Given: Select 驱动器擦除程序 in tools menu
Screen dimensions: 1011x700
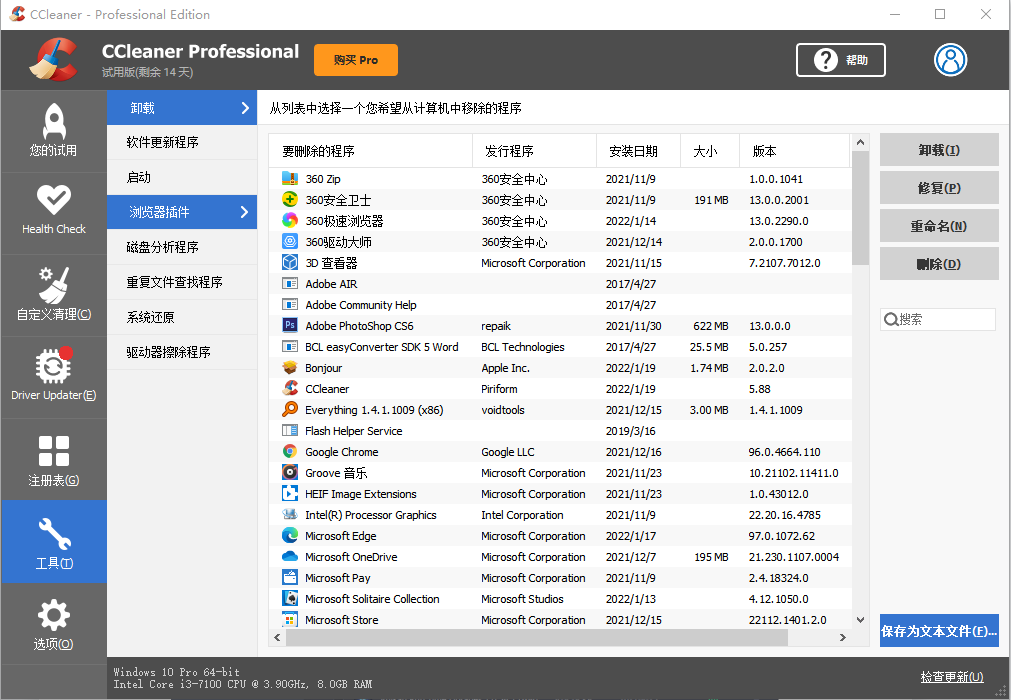Looking at the screenshot, I should coord(182,352).
